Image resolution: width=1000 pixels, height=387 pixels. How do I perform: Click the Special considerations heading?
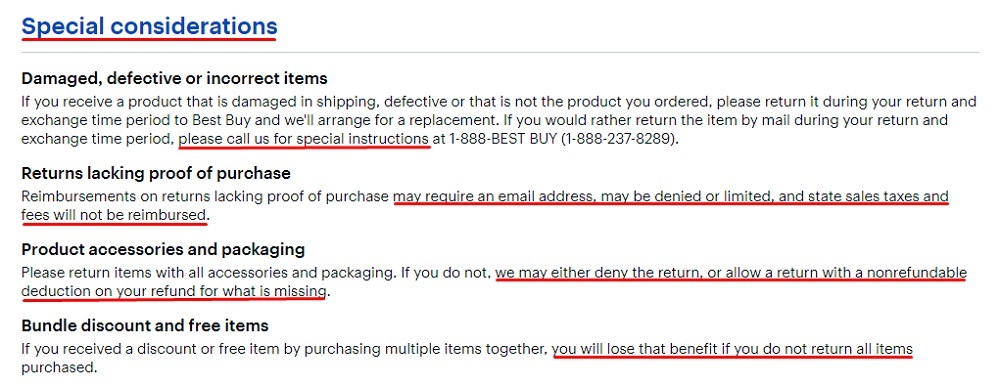149,26
